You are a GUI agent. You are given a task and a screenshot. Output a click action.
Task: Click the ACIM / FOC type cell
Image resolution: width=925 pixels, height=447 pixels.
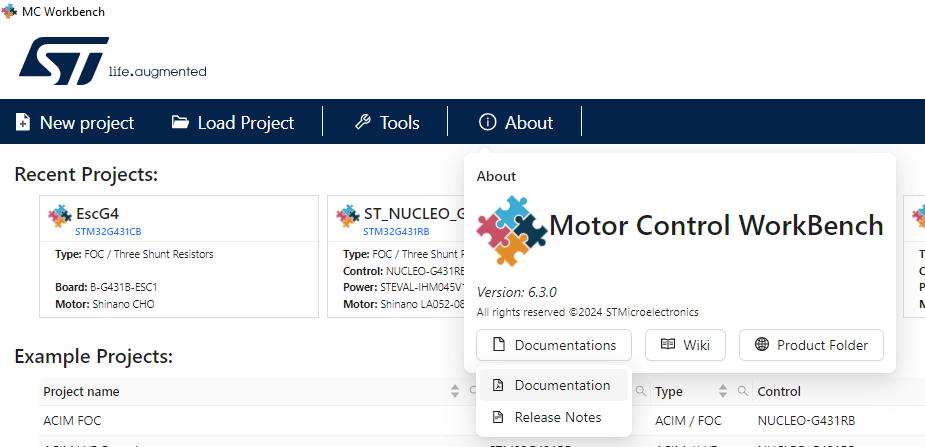pos(688,420)
